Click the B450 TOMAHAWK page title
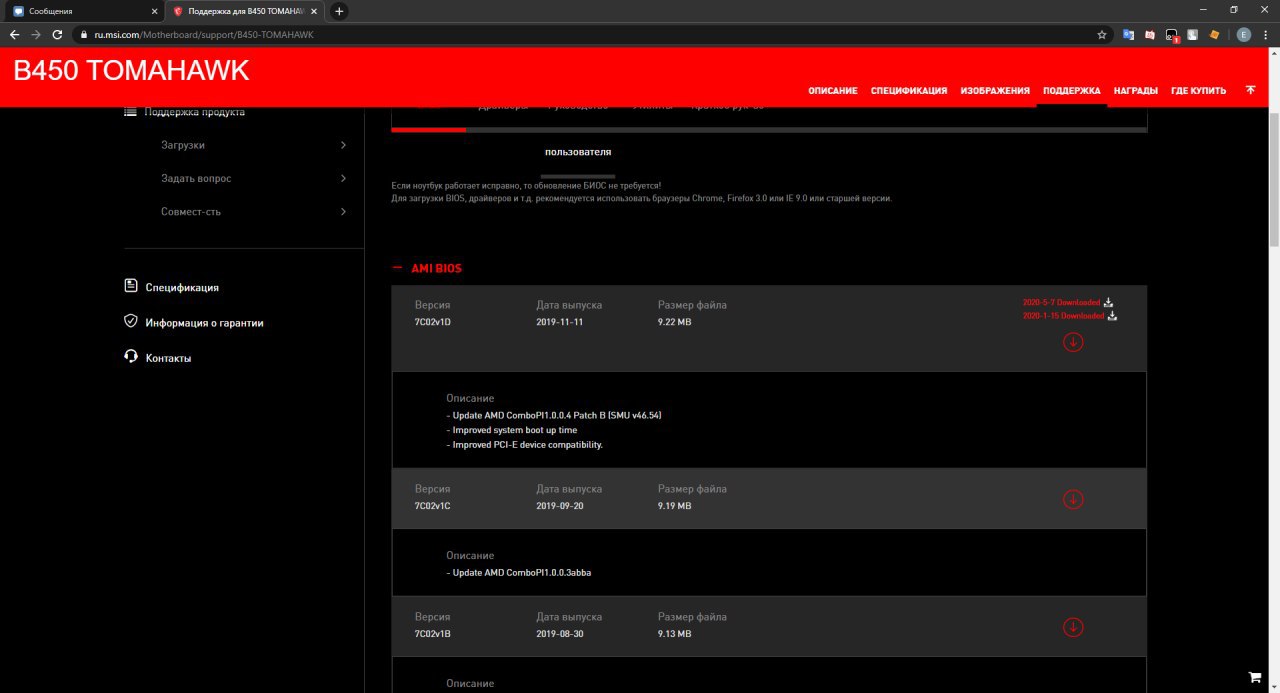This screenshot has width=1280, height=693. [131, 70]
